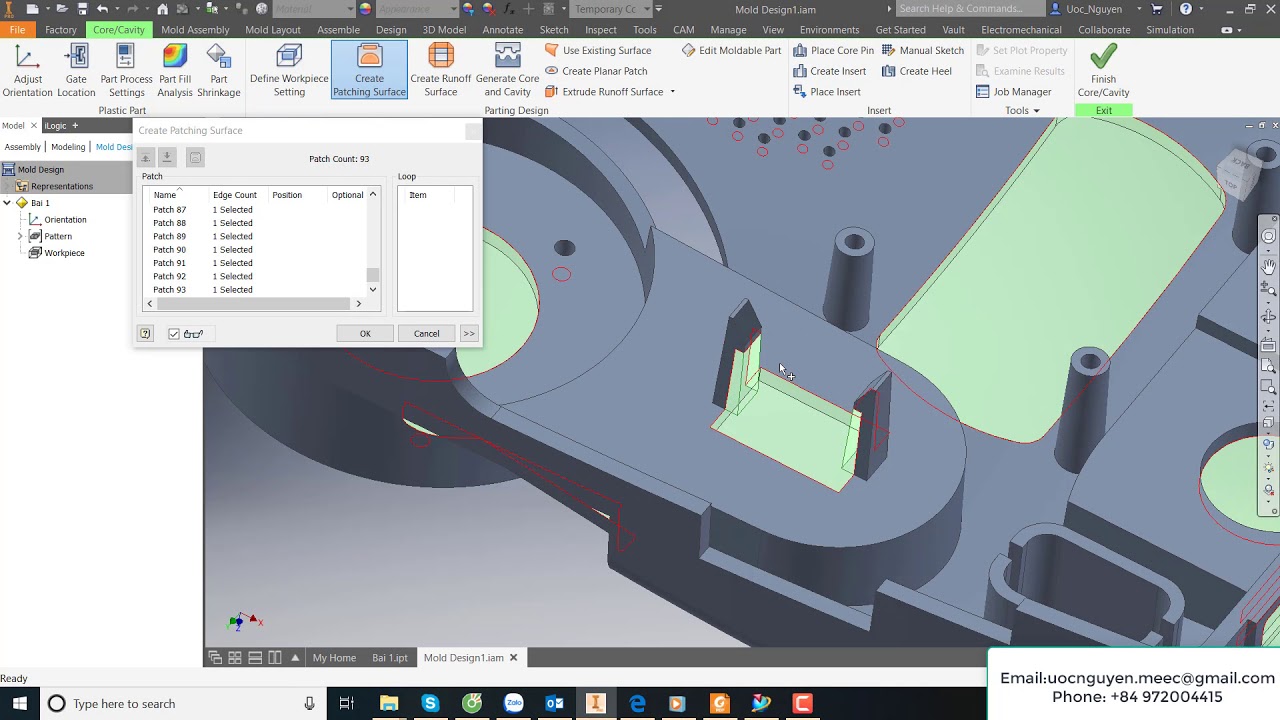Click the auto-detect patch button in dialog

195,158
